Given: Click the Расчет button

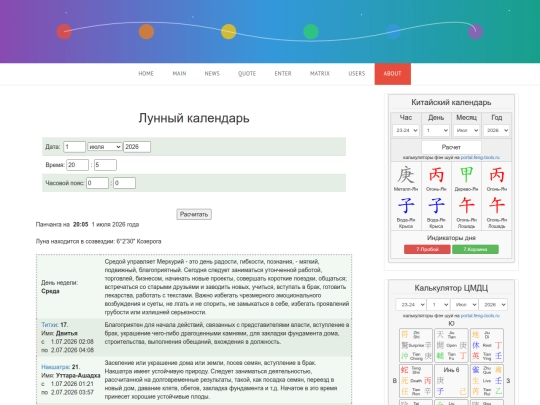Looking at the screenshot, I should pyautogui.click(x=451, y=147).
